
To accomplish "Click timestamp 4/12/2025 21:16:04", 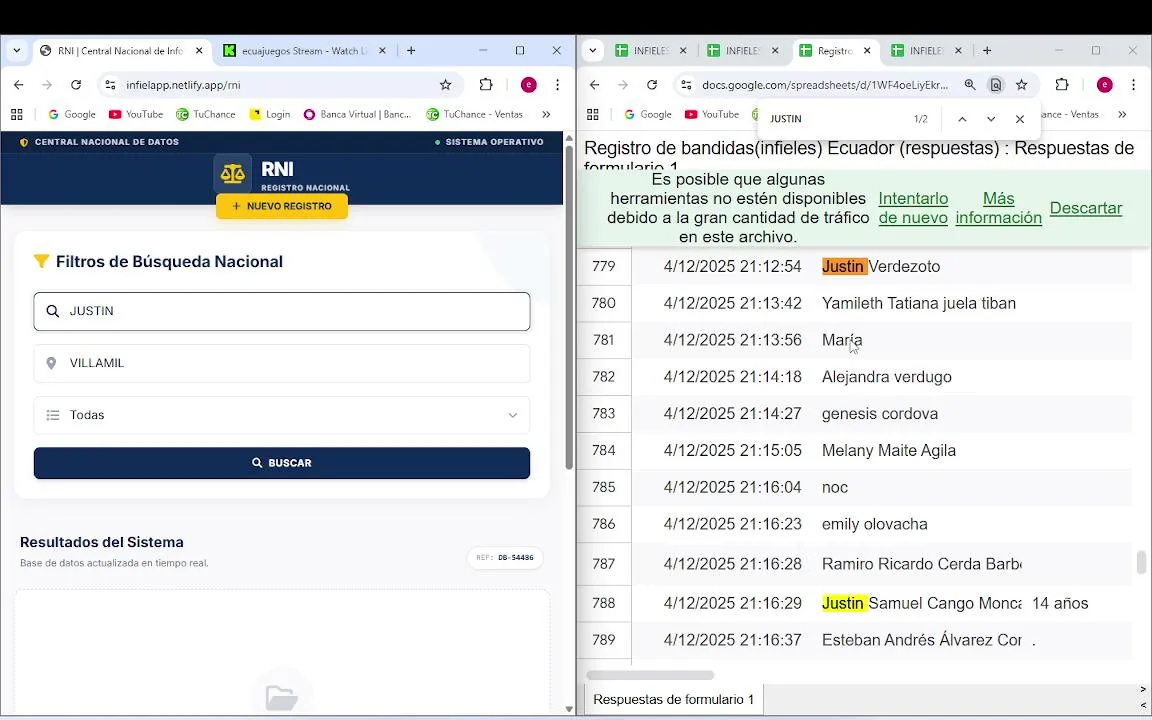I will pyautogui.click(x=732, y=488).
